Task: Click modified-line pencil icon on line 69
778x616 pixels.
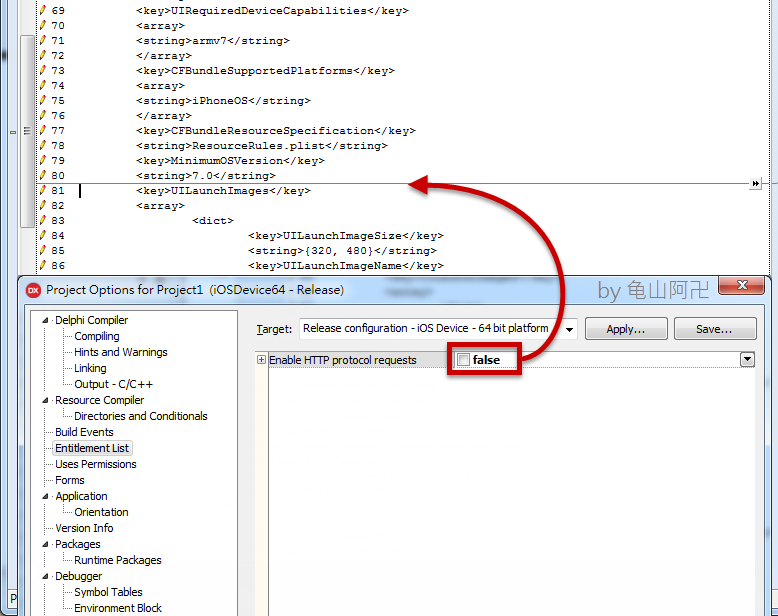Action: [x=43, y=10]
